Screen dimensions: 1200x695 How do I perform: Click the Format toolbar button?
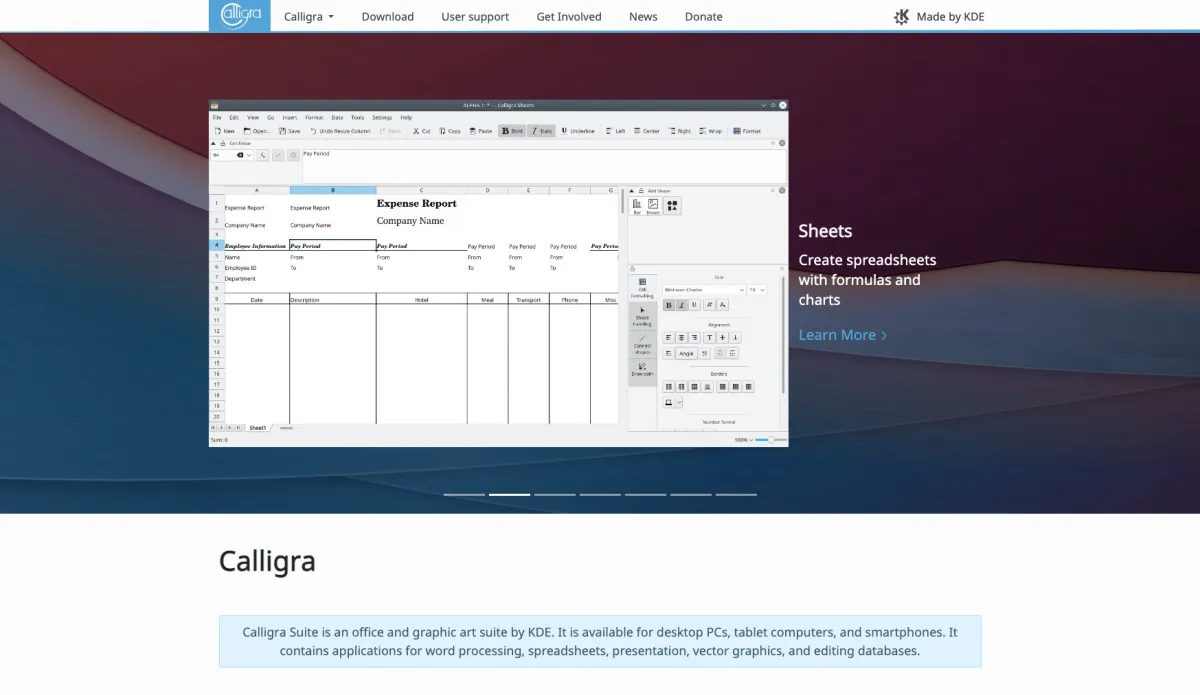[x=747, y=131]
